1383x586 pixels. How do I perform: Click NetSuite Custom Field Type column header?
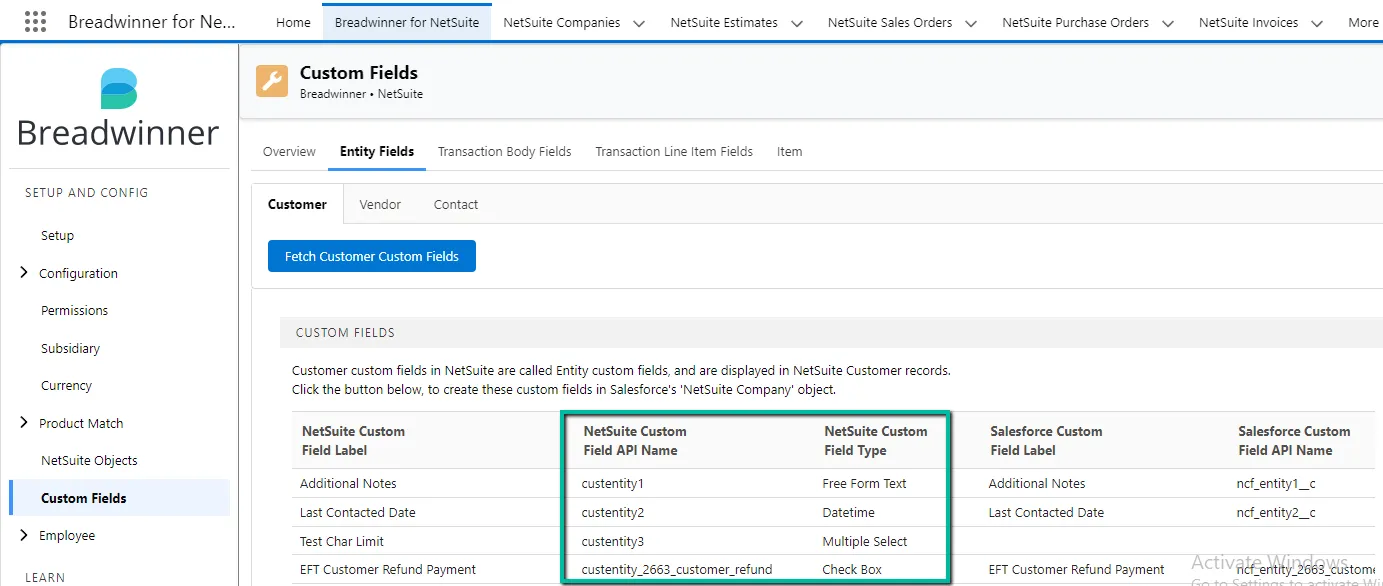(x=876, y=441)
